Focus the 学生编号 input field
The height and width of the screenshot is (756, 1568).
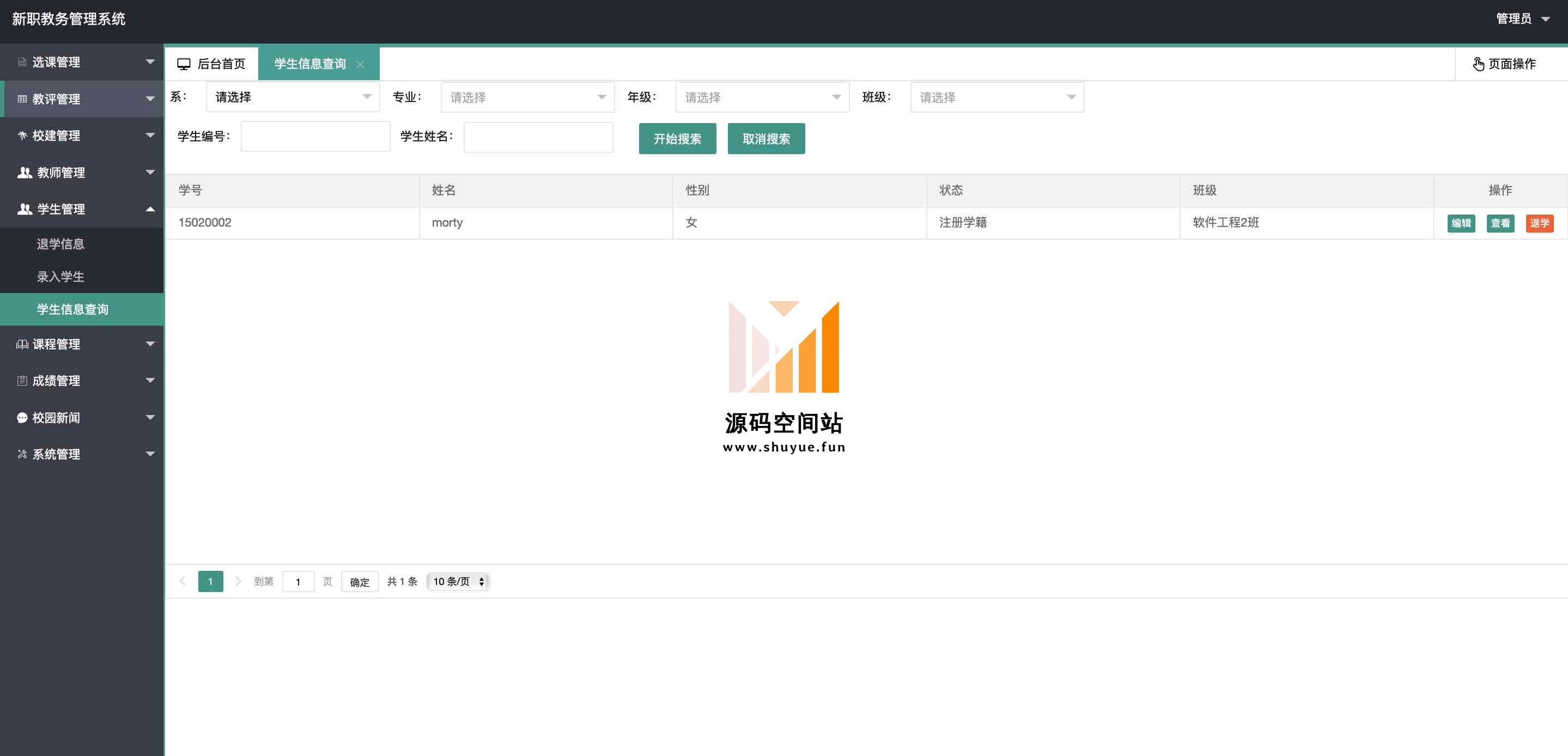315,136
